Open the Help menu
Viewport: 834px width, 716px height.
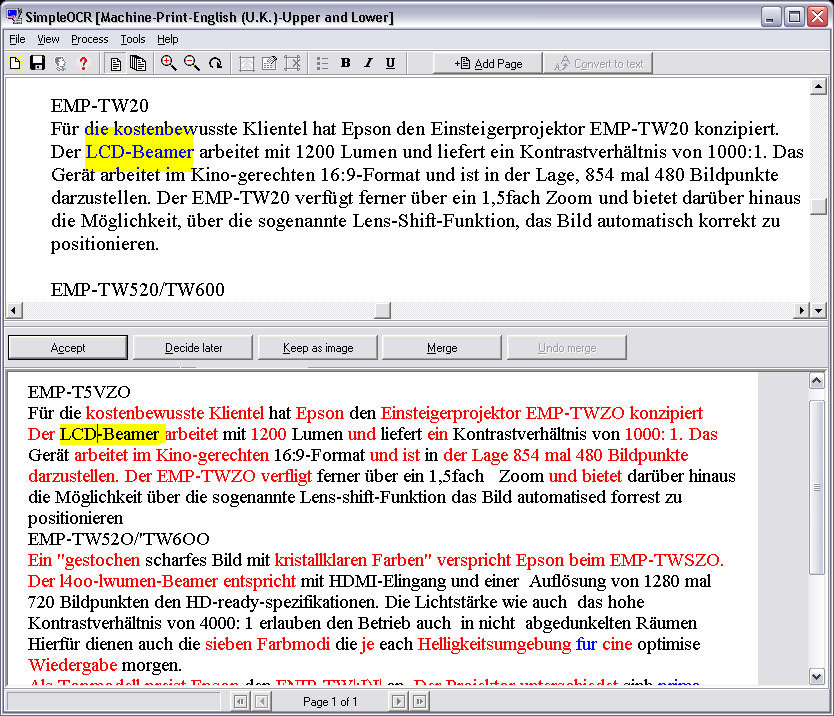pos(168,39)
